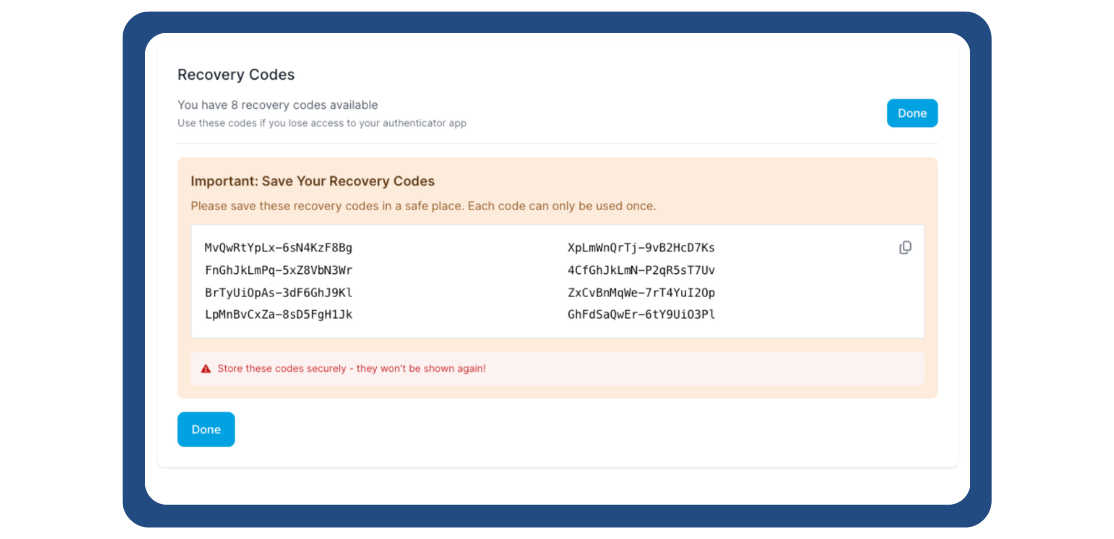The width and height of the screenshot is (1114, 539).
Task: Click the Done button in the header
Action: 912,113
